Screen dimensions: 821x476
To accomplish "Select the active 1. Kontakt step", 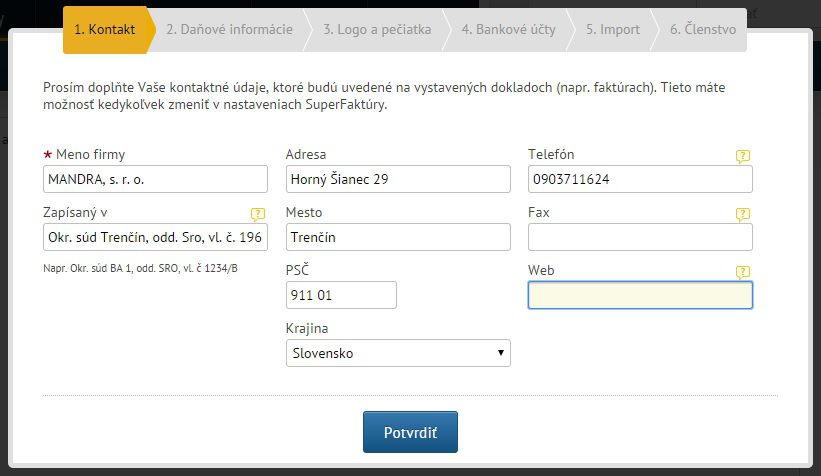I will (105, 29).
